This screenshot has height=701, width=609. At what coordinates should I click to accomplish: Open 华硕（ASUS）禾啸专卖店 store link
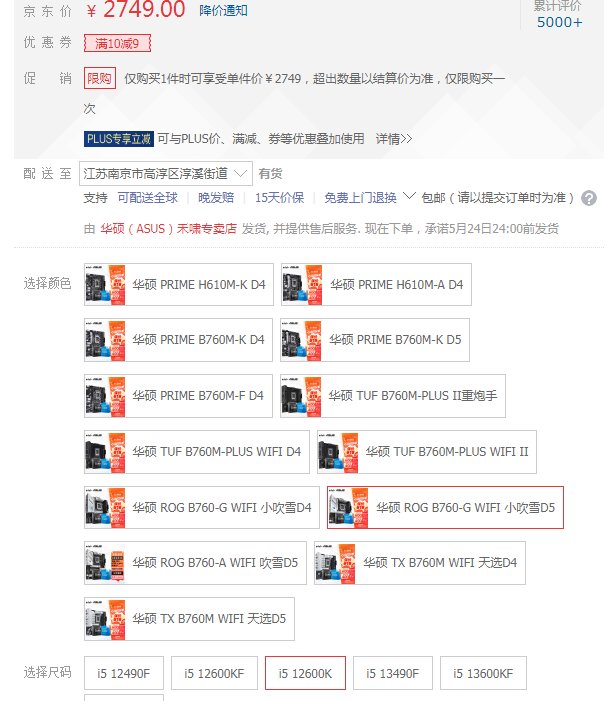click(169, 229)
